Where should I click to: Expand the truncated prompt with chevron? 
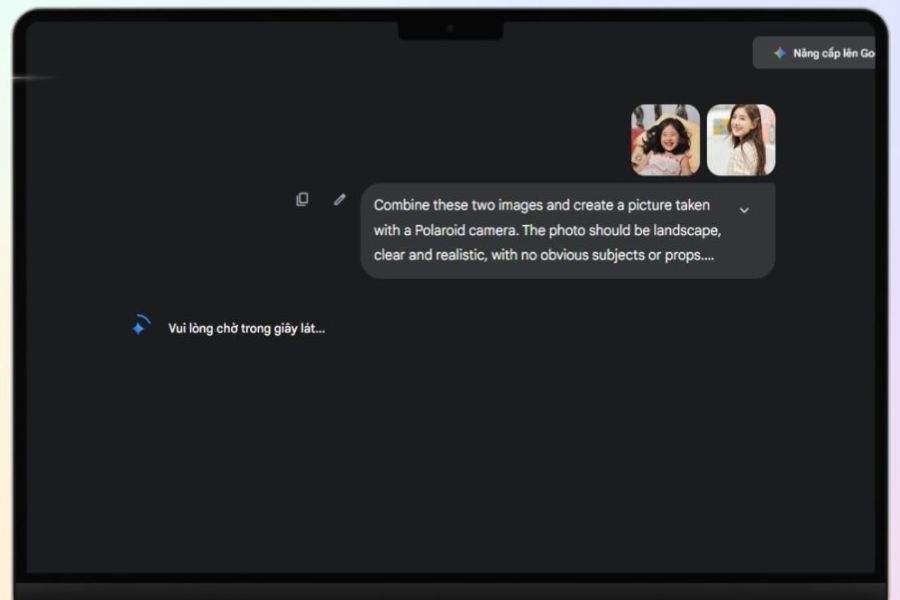(744, 210)
